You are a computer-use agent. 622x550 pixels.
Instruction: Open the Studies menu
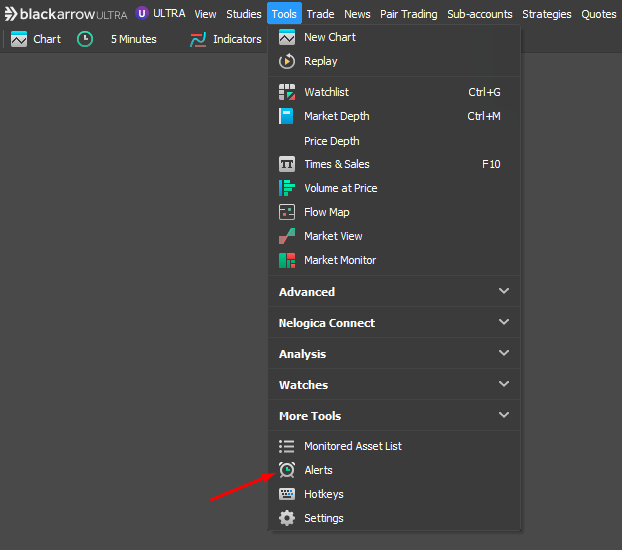(x=243, y=14)
